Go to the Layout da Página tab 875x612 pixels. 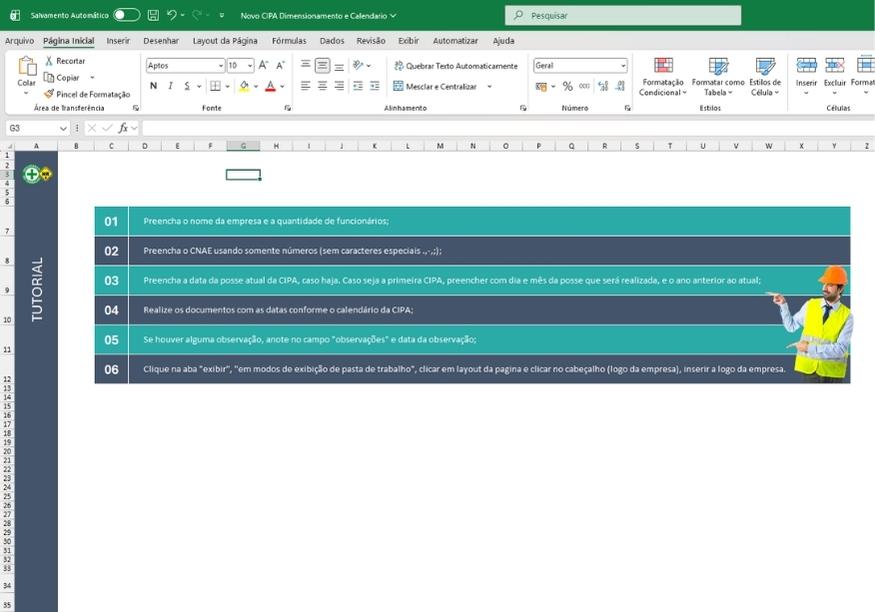click(225, 41)
